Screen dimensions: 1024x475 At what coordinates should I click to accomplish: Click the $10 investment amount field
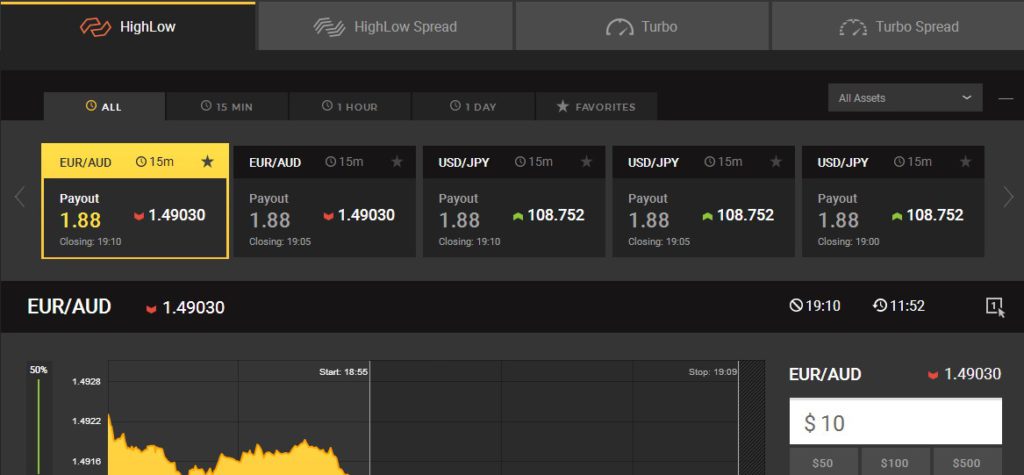(895, 422)
